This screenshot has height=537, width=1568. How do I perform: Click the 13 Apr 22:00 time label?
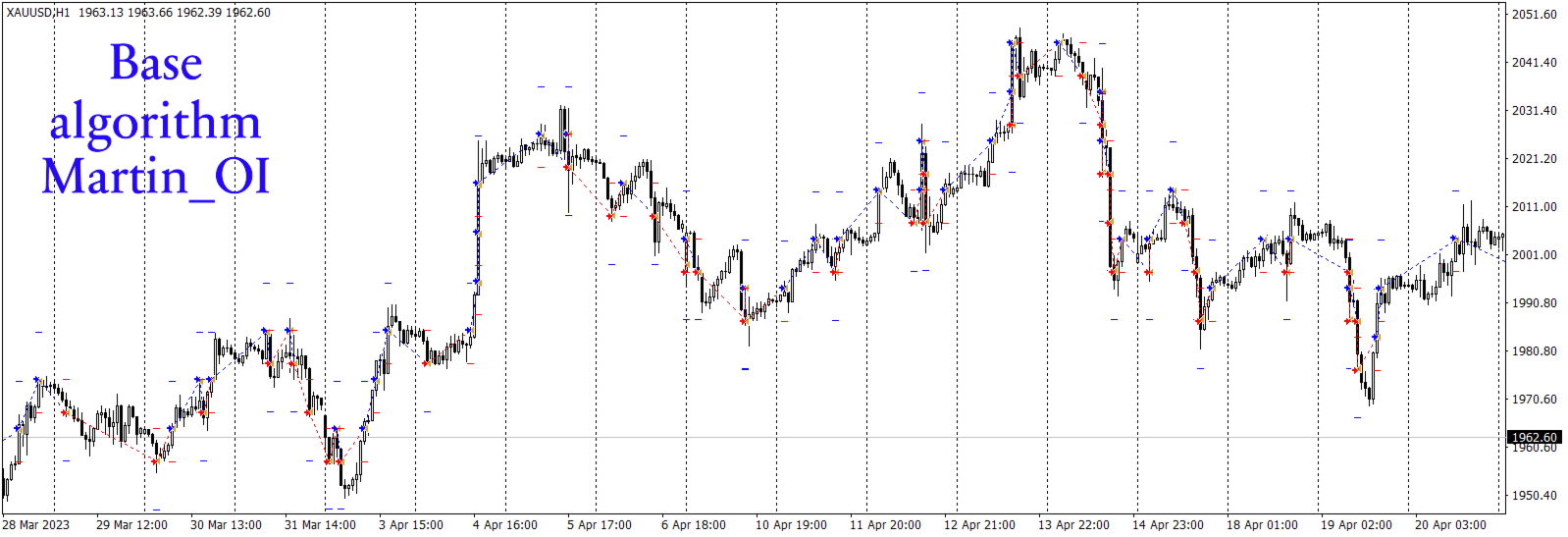(x=1073, y=525)
